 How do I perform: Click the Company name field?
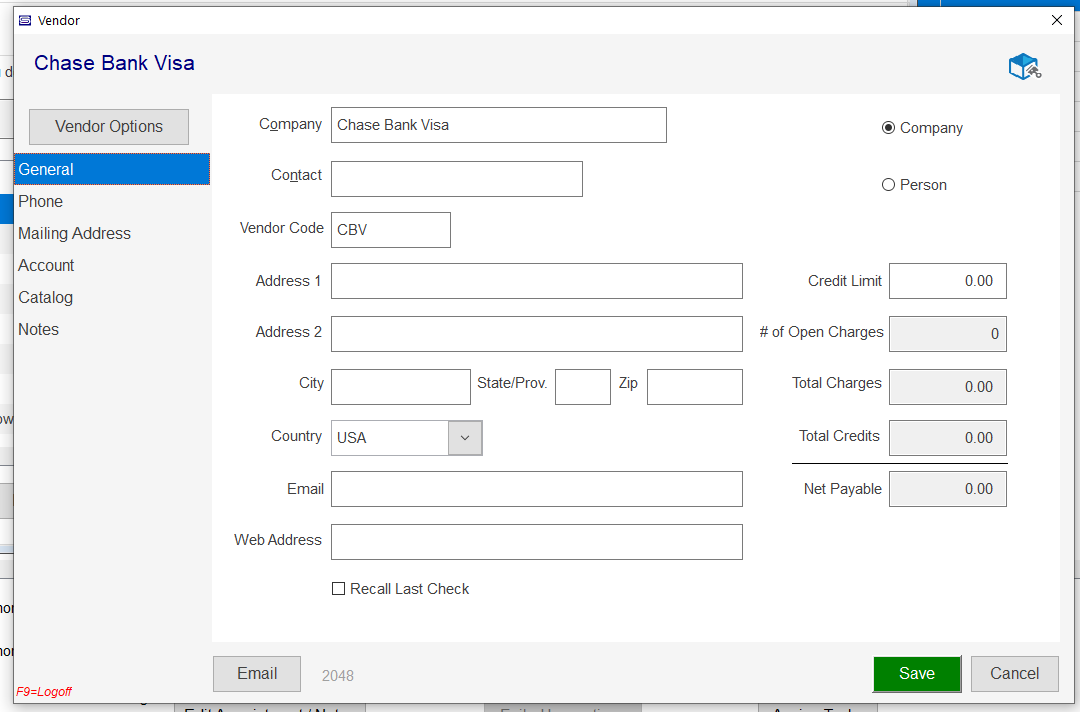pos(499,125)
